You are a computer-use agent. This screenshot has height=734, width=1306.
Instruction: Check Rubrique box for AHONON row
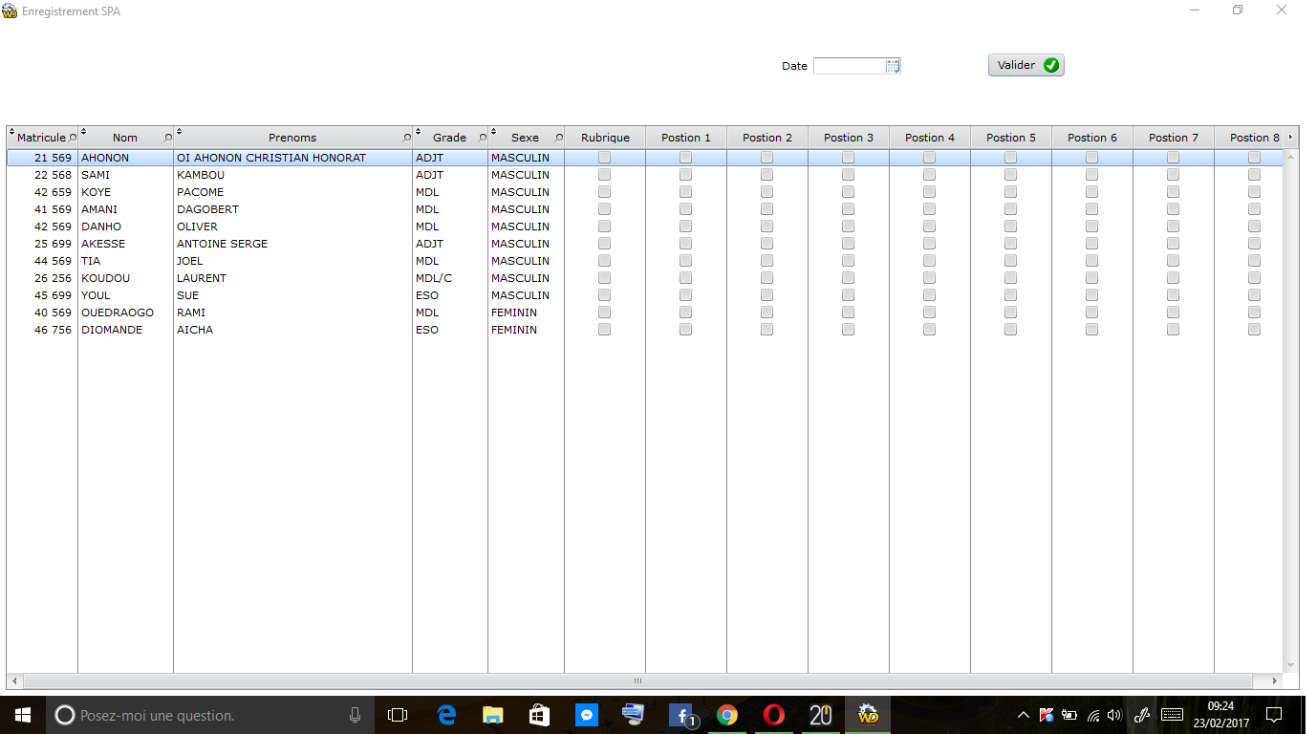tap(604, 158)
